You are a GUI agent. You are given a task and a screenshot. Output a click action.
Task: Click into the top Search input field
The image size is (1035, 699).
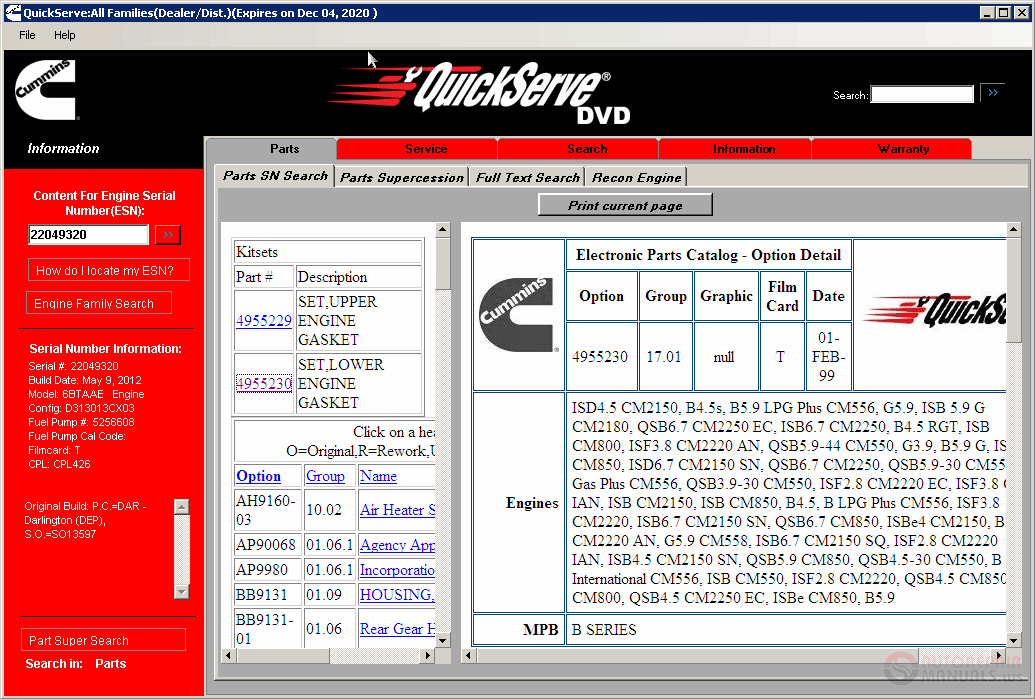[x=922, y=94]
